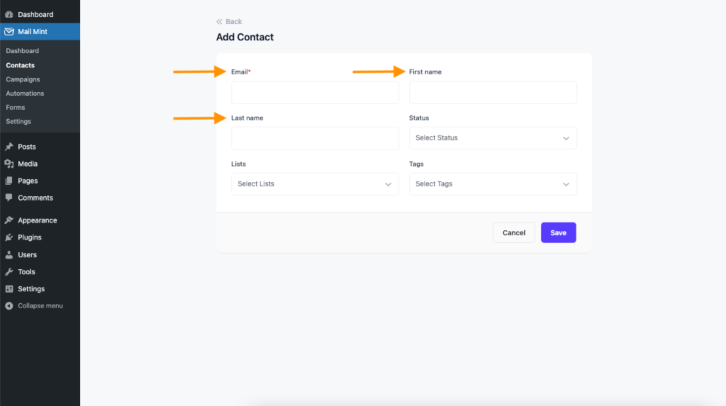Go to Automations submenu item
The image size is (726, 406).
click(25, 94)
